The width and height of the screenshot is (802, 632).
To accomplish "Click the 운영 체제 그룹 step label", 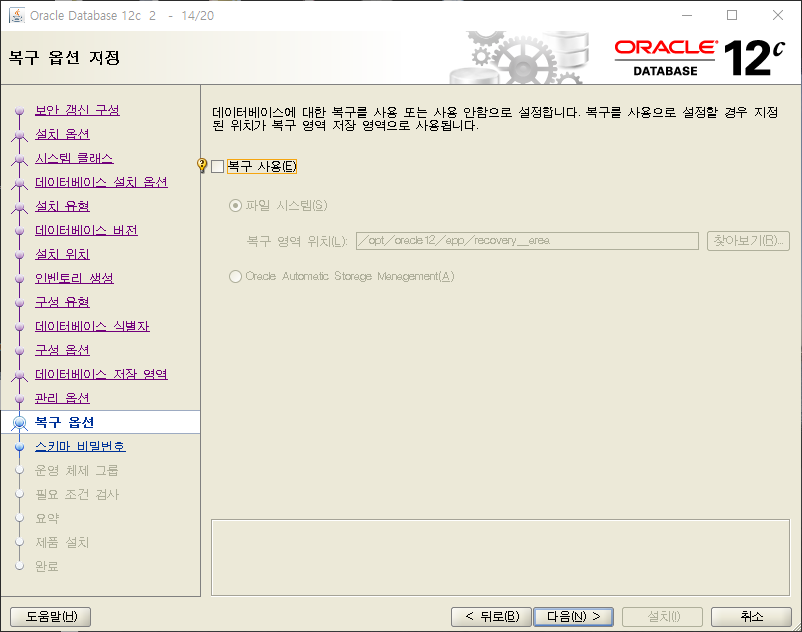I will pyautogui.click(x=77, y=470).
